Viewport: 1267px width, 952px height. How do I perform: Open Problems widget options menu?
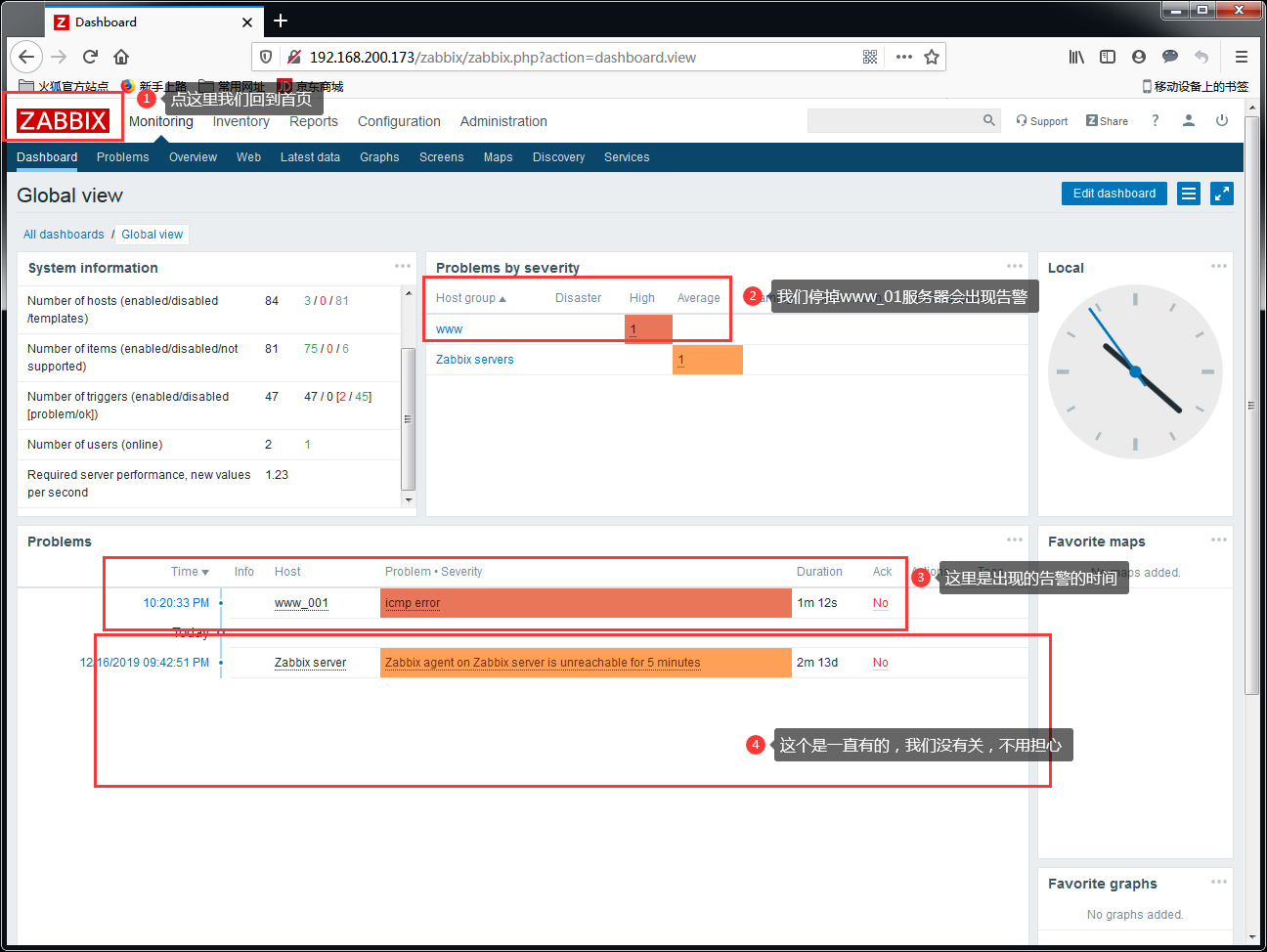coord(1015,540)
